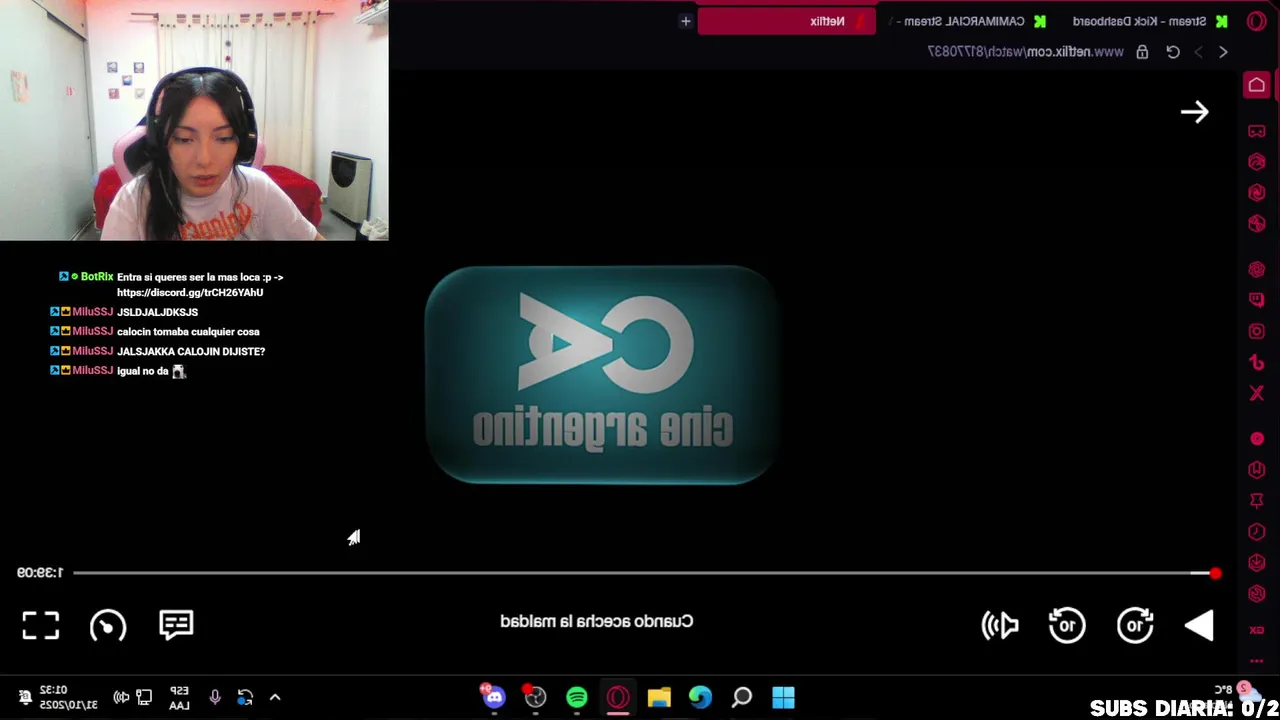Image resolution: width=1280 pixels, height=720 pixels.
Task: Open Discord from the taskbar
Action: (494, 697)
